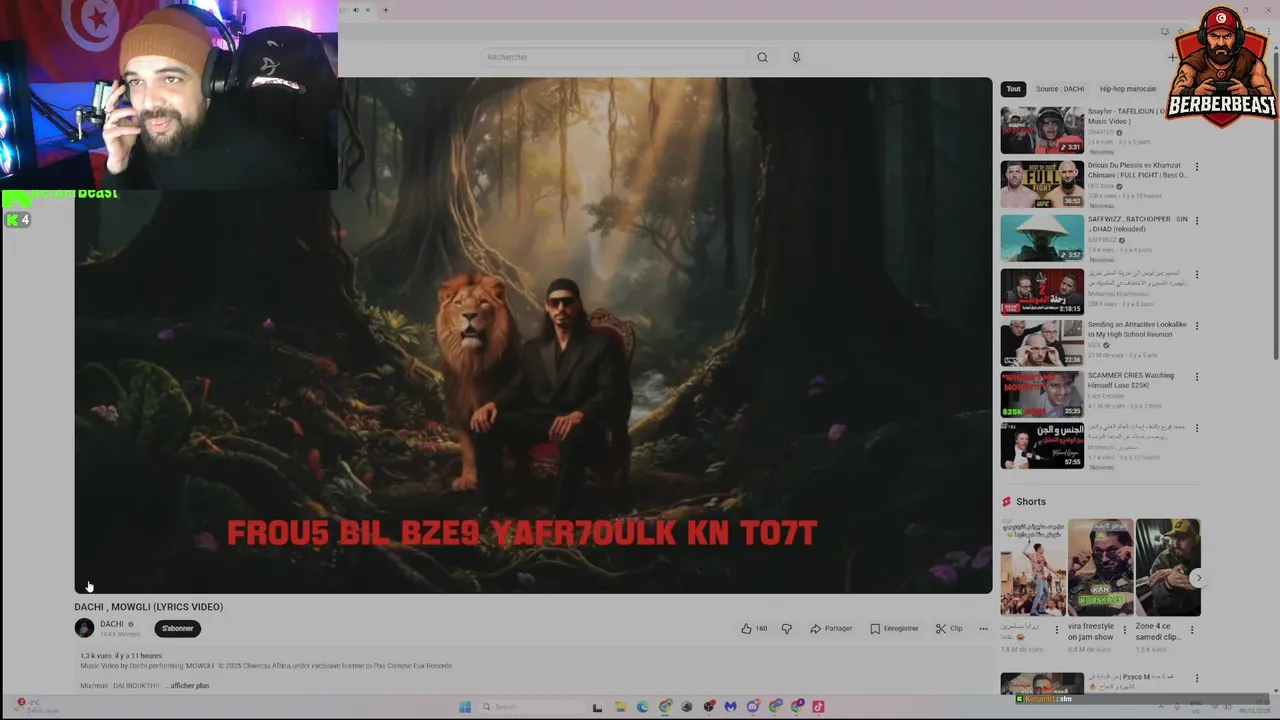
Task: Open TikTok app in taskbar
Action: pyautogui.click(x=818, y=706)
